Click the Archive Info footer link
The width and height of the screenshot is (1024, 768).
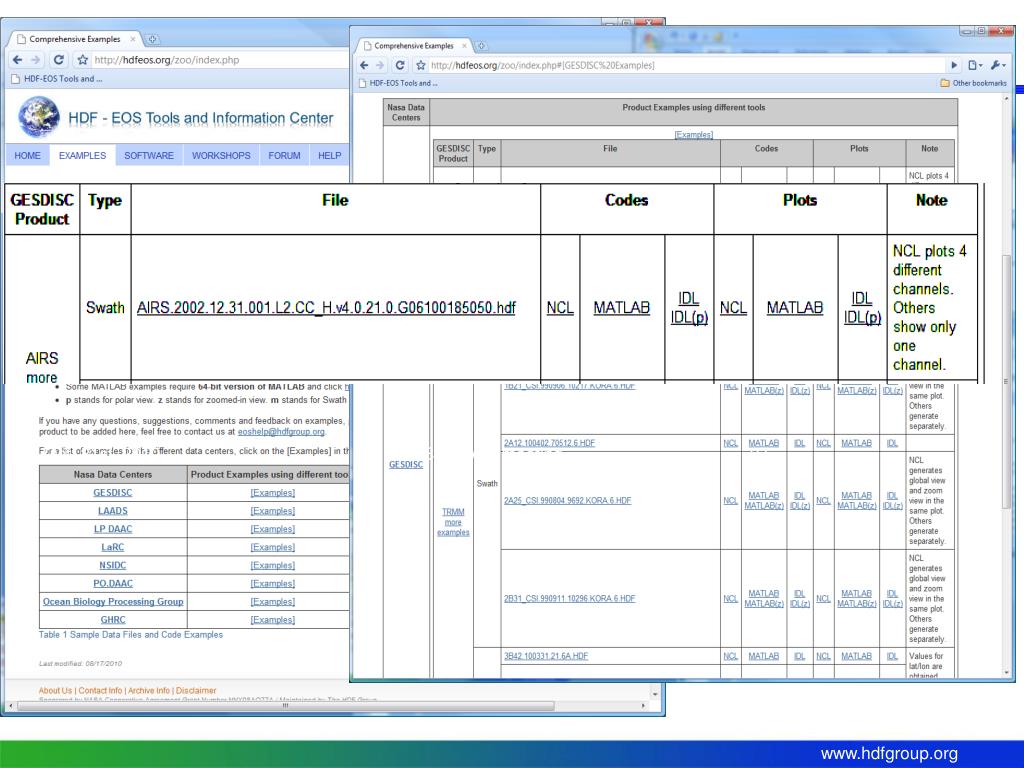pyautogui.click(x=148, y=690)
